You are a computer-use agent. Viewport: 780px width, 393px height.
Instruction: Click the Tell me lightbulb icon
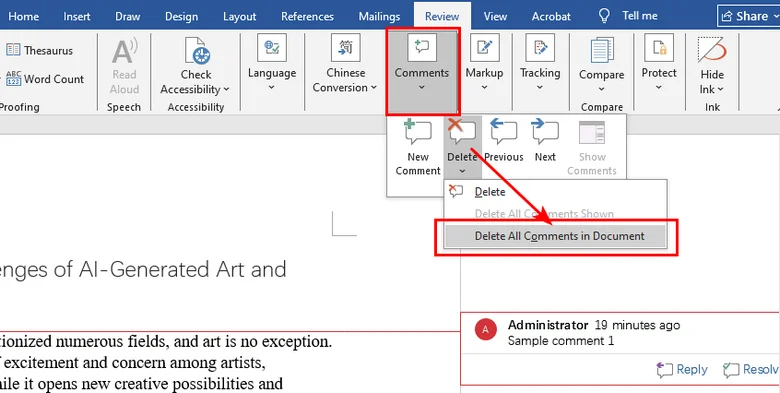(x=604, y=16)
